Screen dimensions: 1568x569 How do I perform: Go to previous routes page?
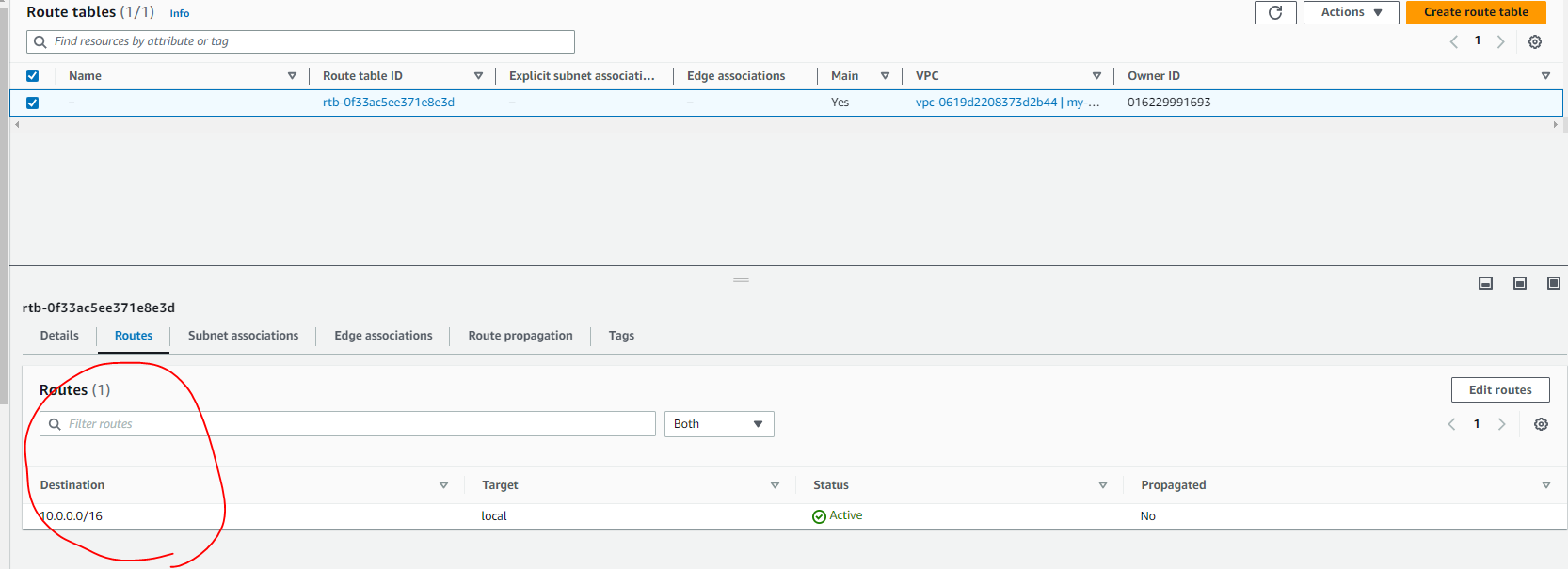pyautogui.click(x=1452, y=424)
